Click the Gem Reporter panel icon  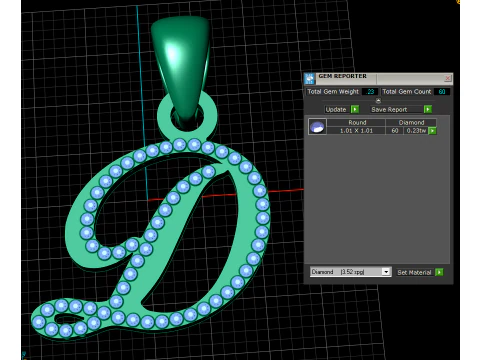coord(309,79)
